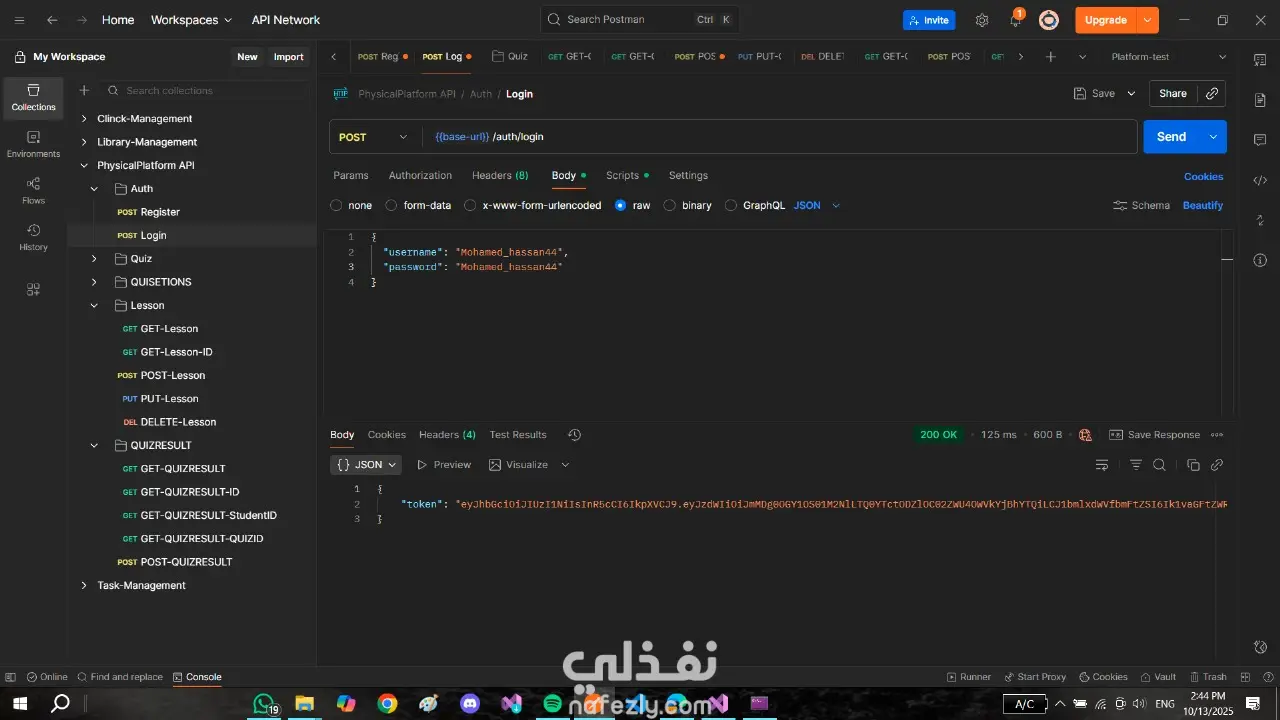This screenshot has width=1280, height=720.
Task: Open the Collections sidebar panel
Action: (33, 97)
